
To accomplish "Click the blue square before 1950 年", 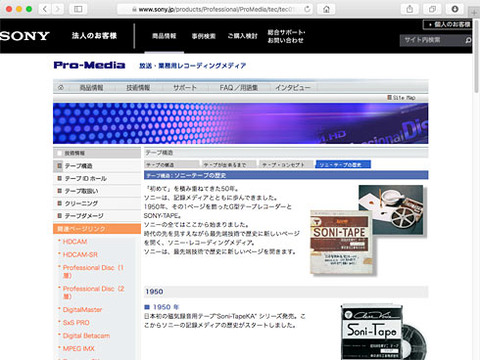I will (147, 307).
